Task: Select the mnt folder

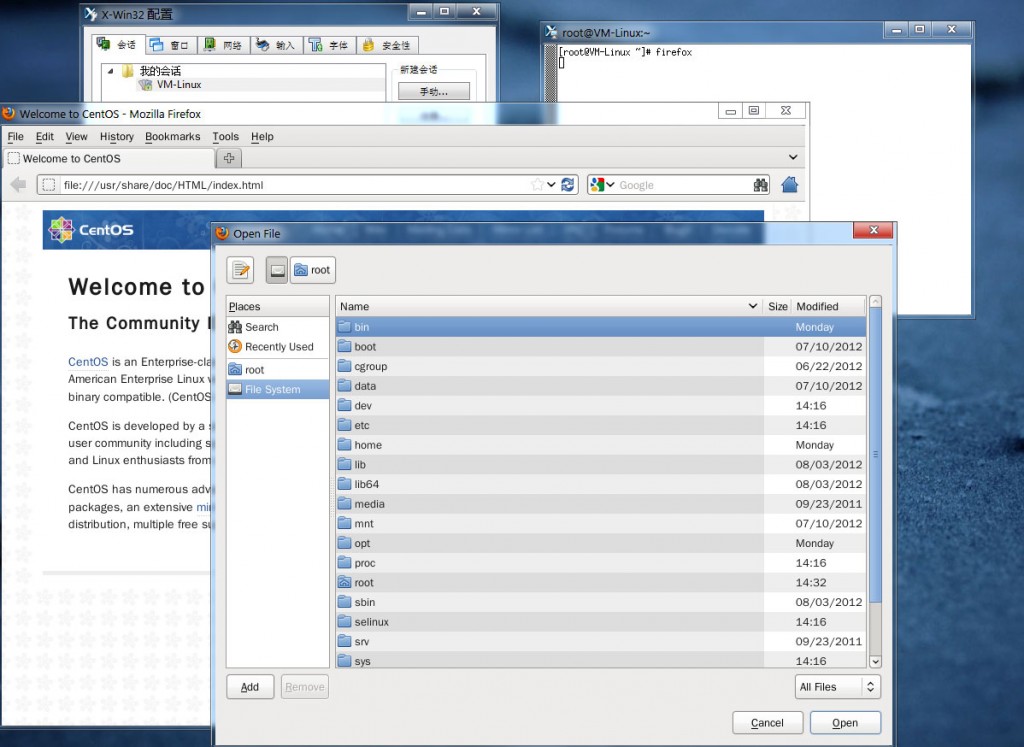Action: point(601,523)
